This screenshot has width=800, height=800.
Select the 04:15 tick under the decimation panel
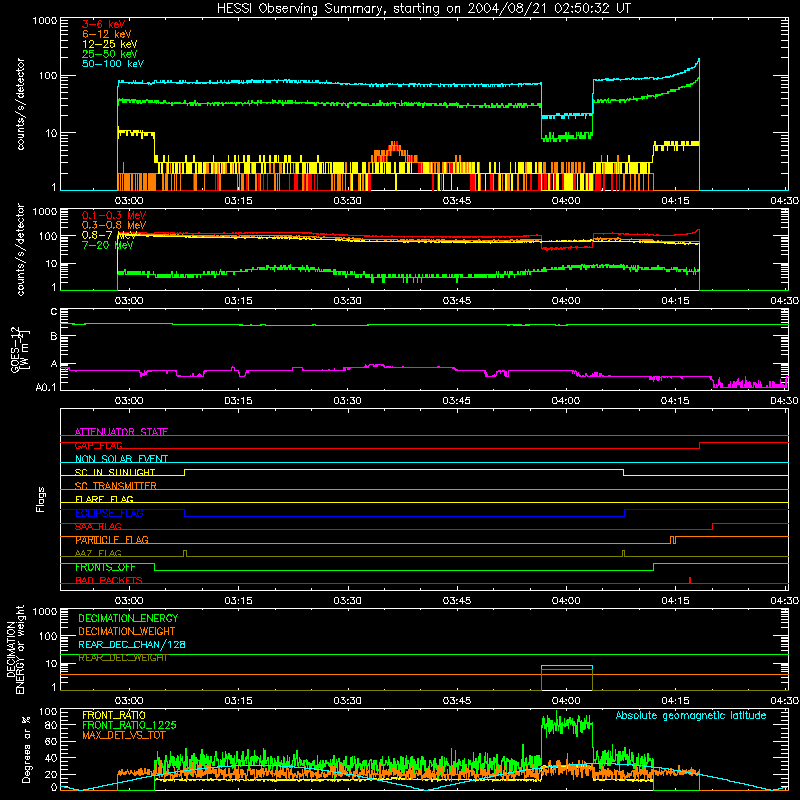[x=675, y=701]
